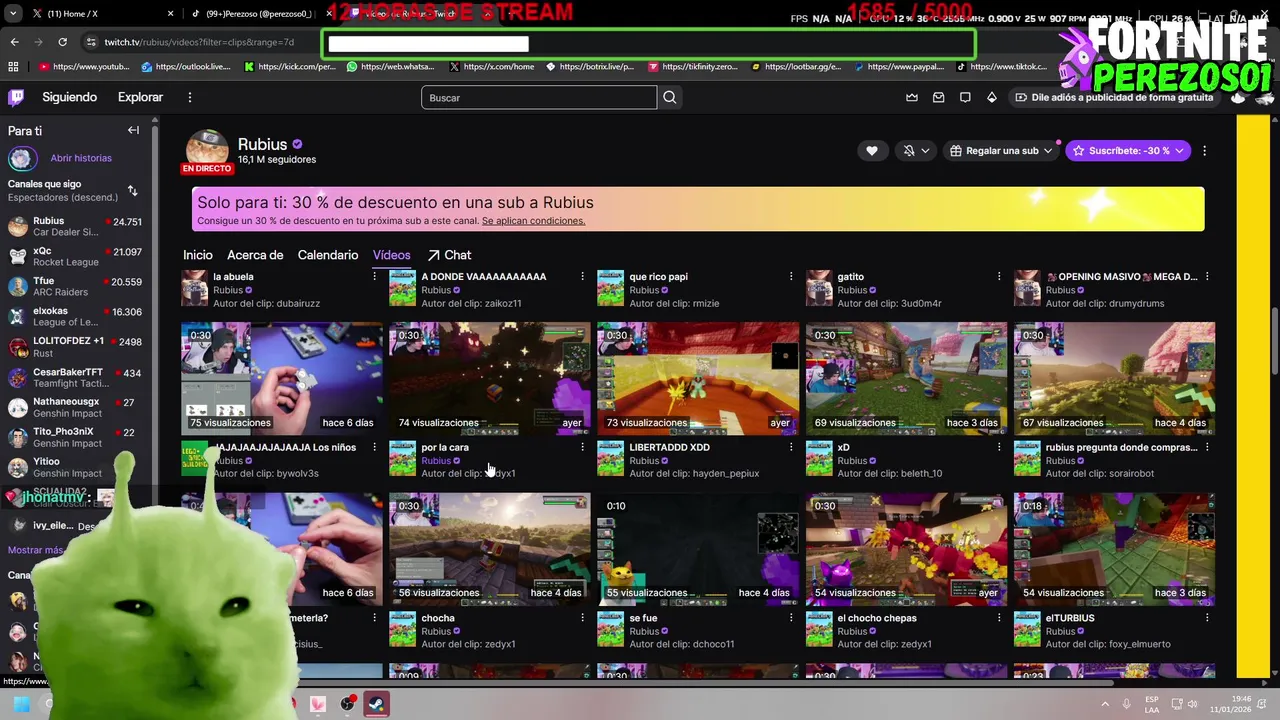Open the browser apps grid icon
The height and width of the screenshot is (720, 1280).
coord(13,67)
